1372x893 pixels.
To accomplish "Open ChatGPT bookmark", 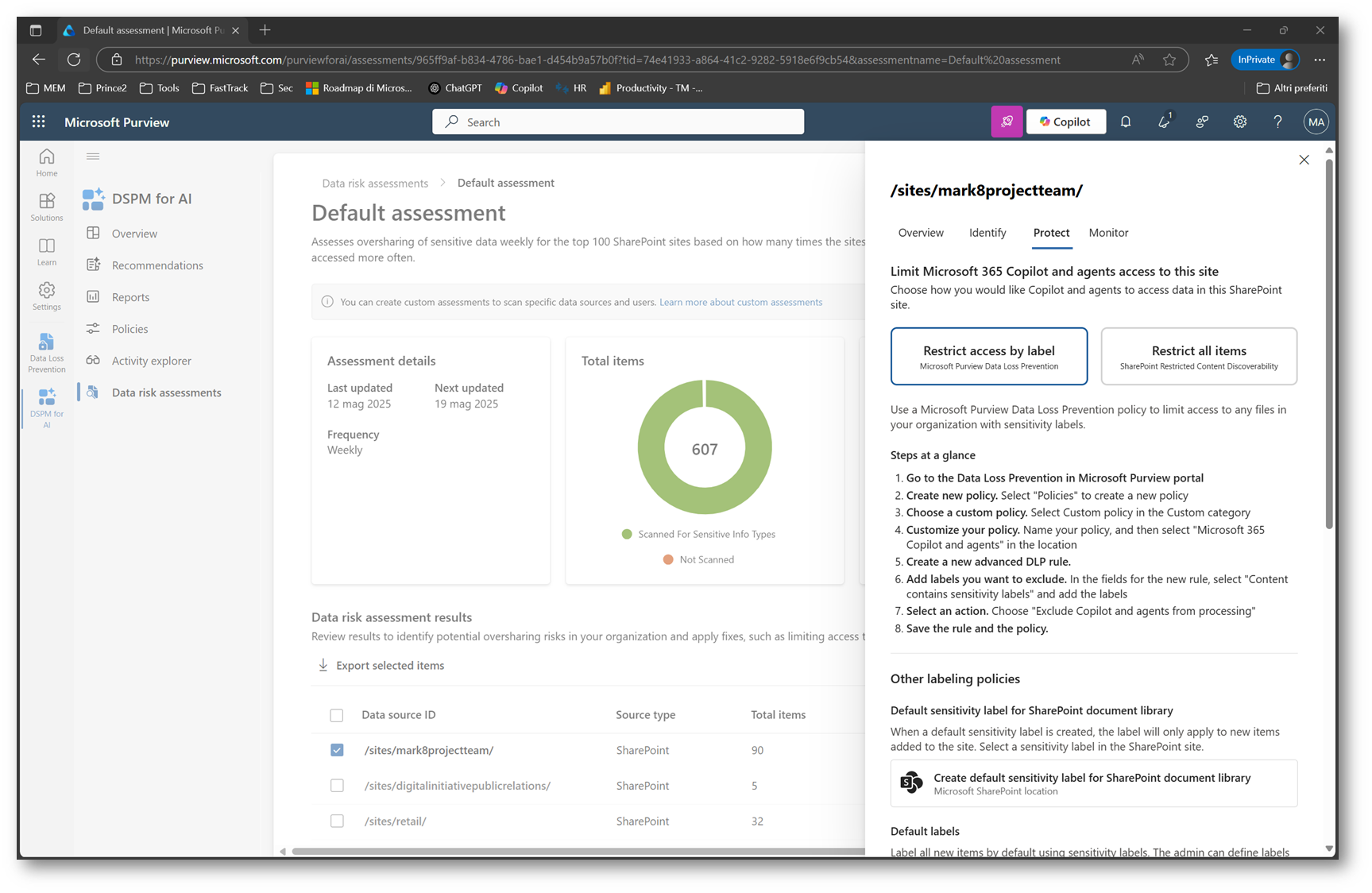I will (455, 88).
